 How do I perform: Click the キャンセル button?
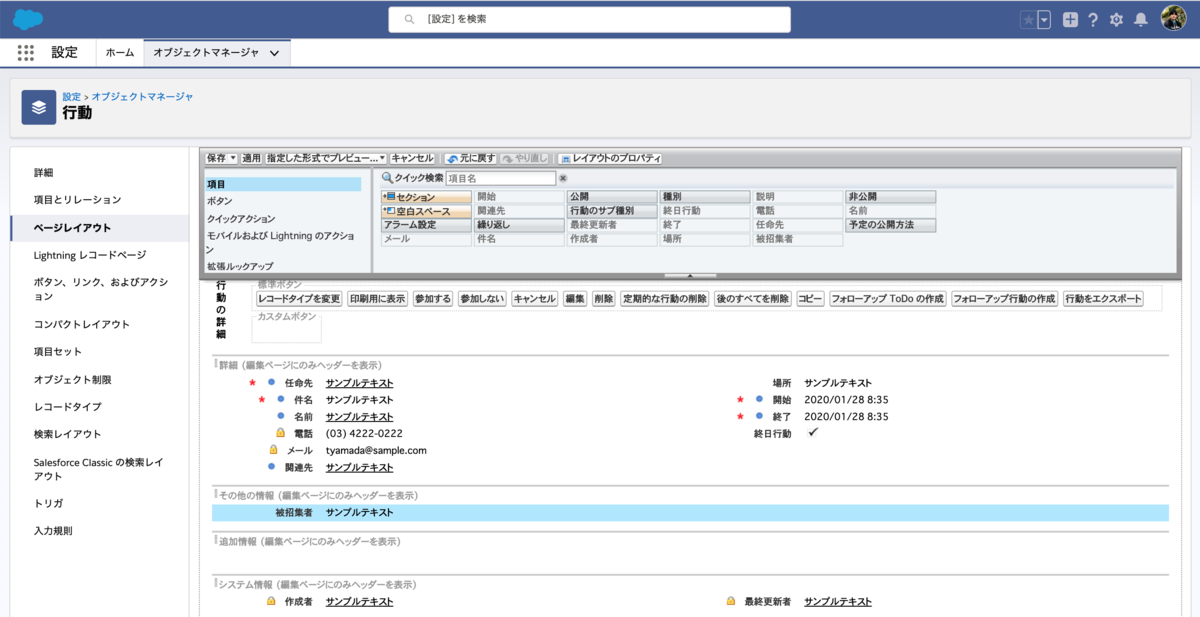[x=412, y=158]
